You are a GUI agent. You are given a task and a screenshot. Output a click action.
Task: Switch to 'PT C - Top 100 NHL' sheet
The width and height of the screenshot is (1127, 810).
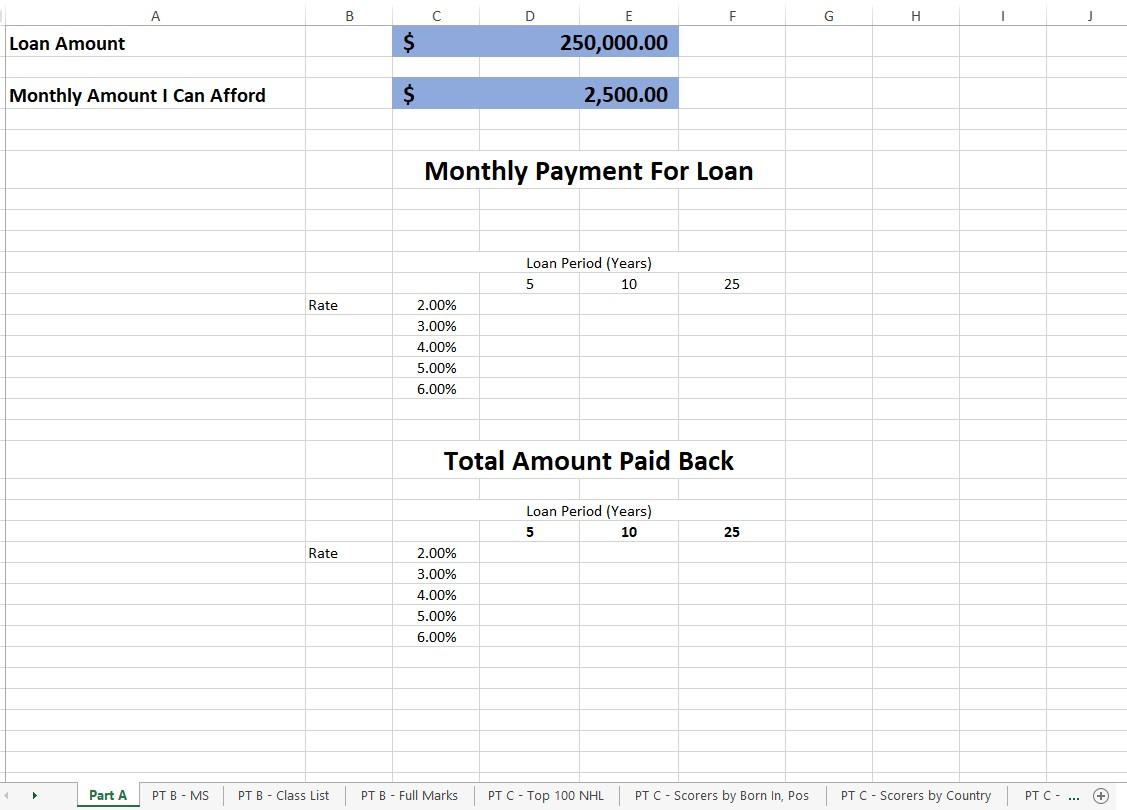point(545,795)
